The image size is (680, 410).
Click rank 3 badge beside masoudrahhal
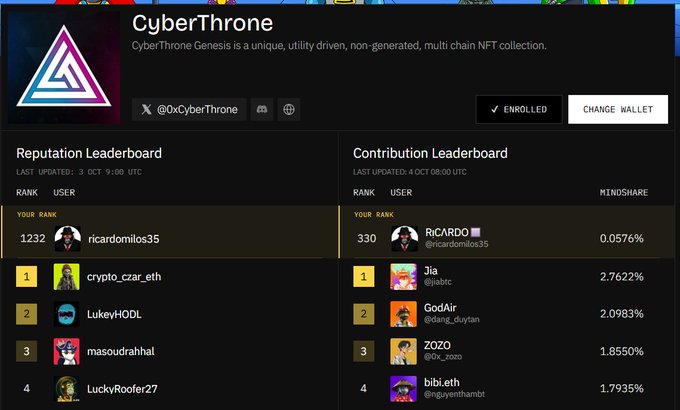[26, 351]
